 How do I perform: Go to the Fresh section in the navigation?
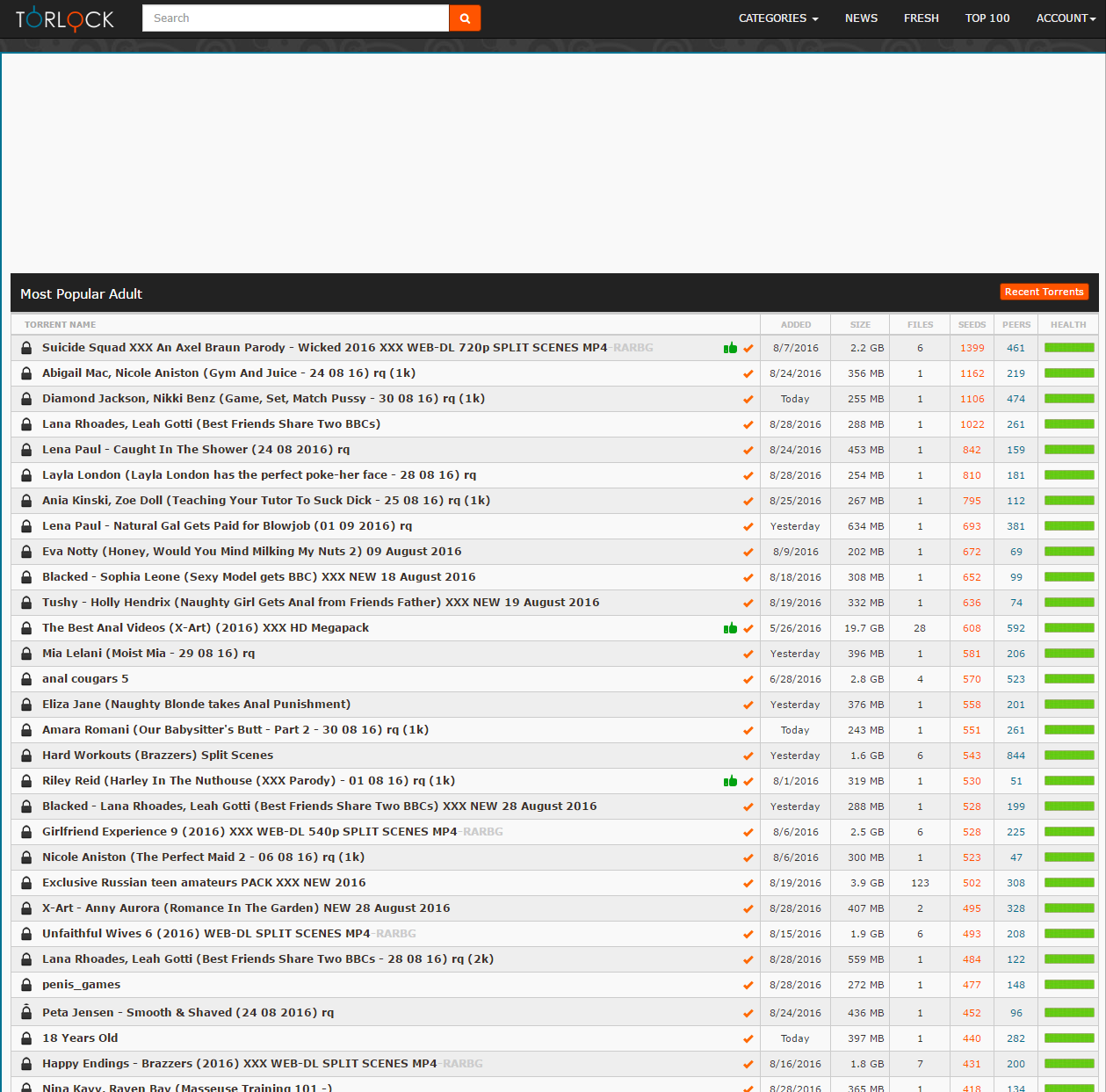pos(921,18)
